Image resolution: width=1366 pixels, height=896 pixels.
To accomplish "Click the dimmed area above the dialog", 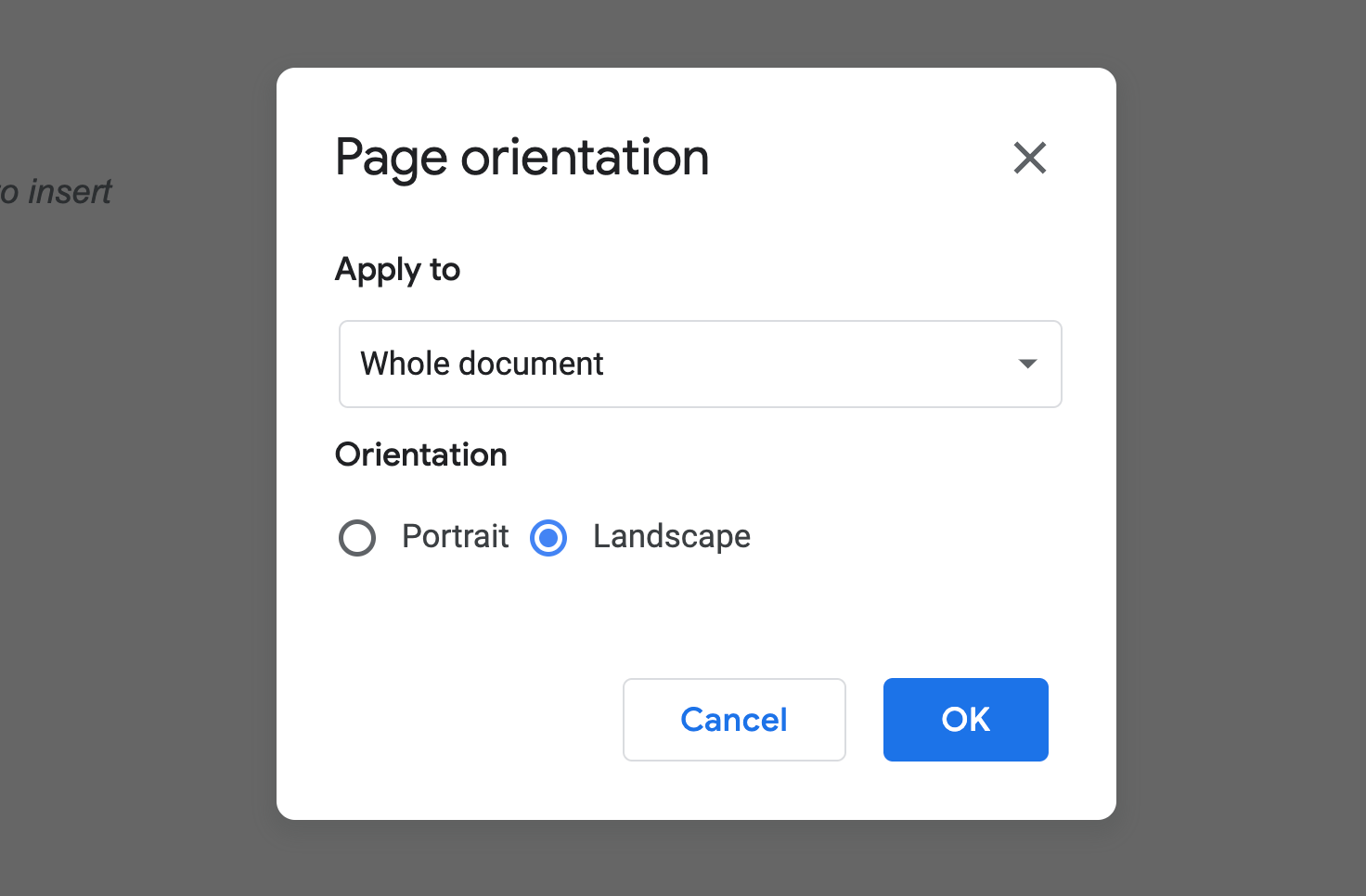I will (x=696, y=33).
